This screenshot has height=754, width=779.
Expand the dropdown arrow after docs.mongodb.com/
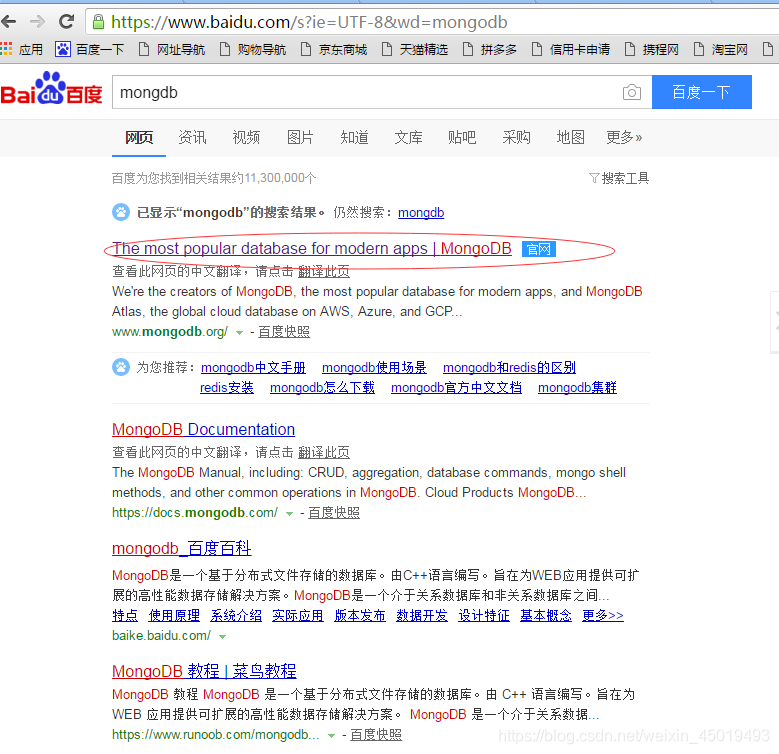[290, 514]
